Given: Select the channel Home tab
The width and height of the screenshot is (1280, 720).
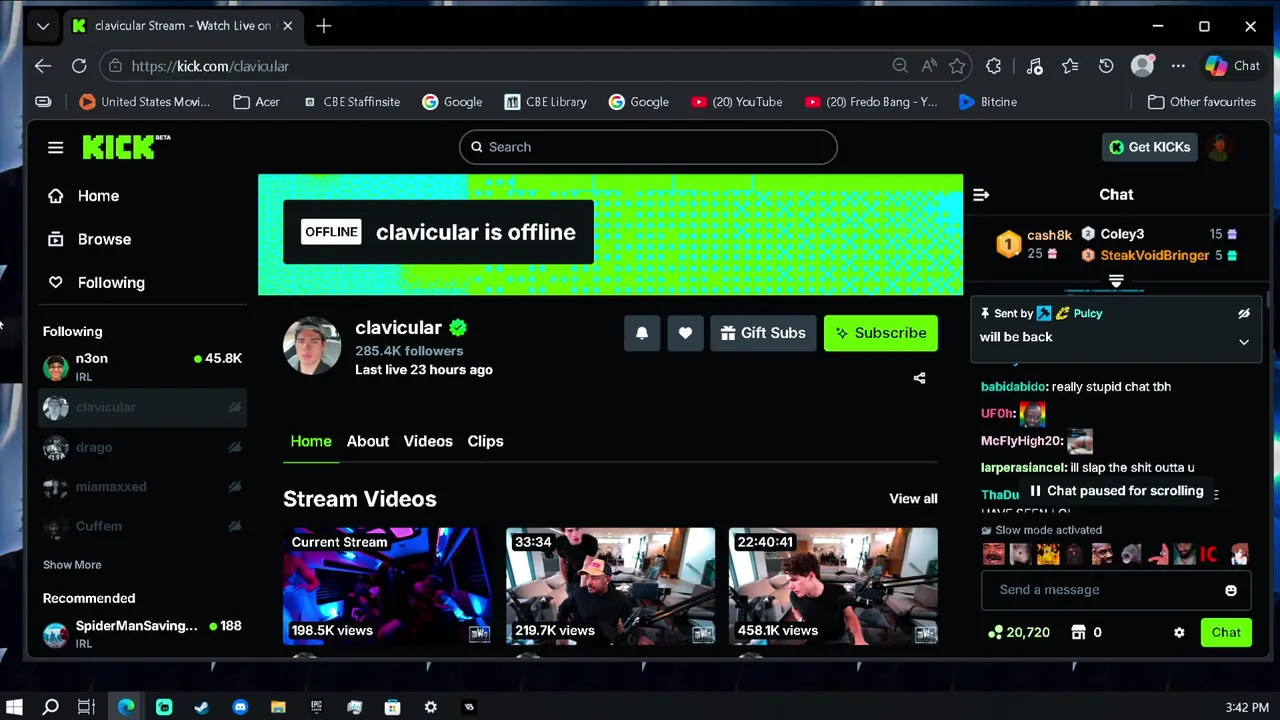Looking at the screenshot, I should click(311, 441).
